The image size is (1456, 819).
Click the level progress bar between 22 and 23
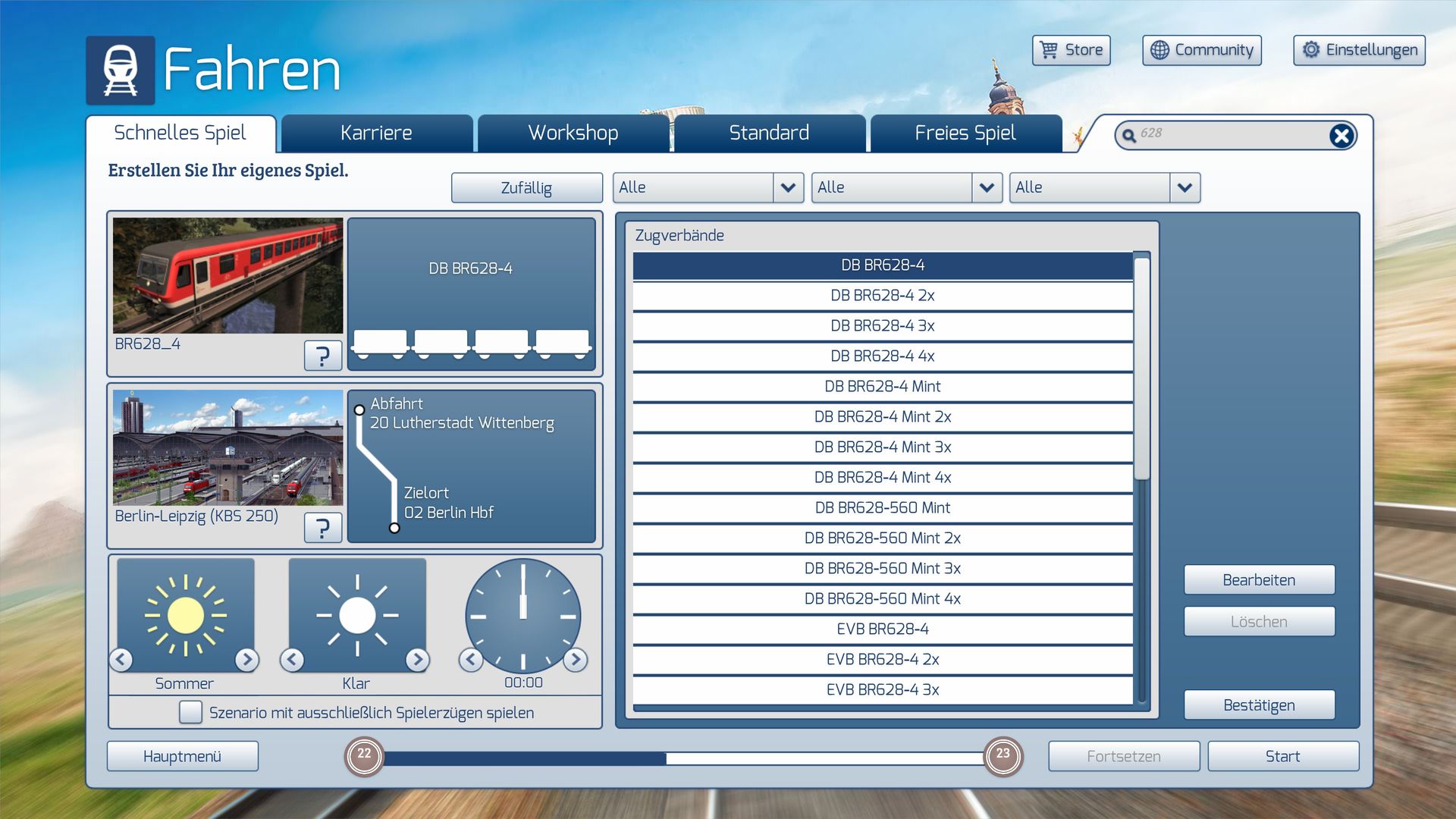[x=682, y=758]
